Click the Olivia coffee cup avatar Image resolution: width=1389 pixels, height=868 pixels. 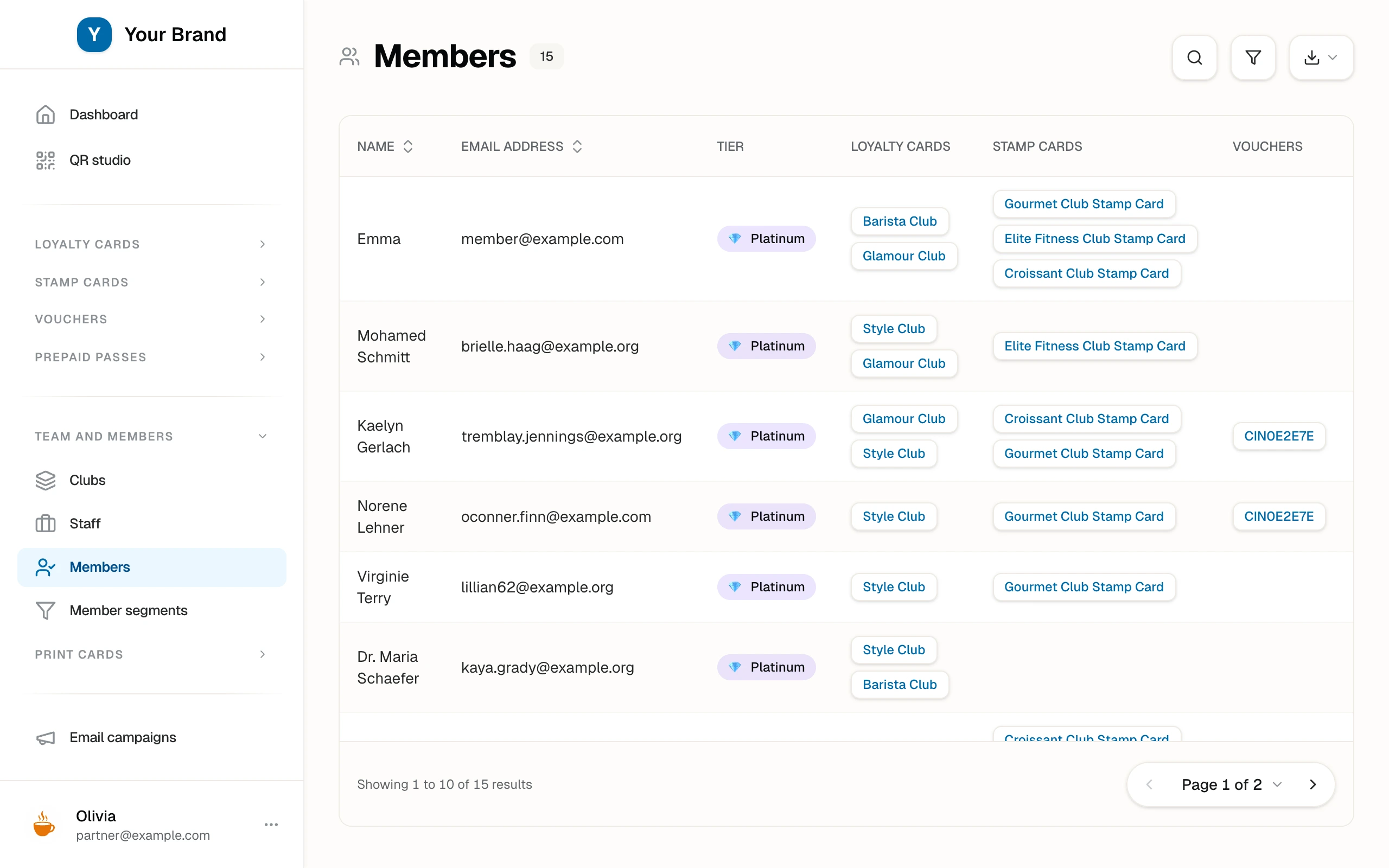coord(44,825)
